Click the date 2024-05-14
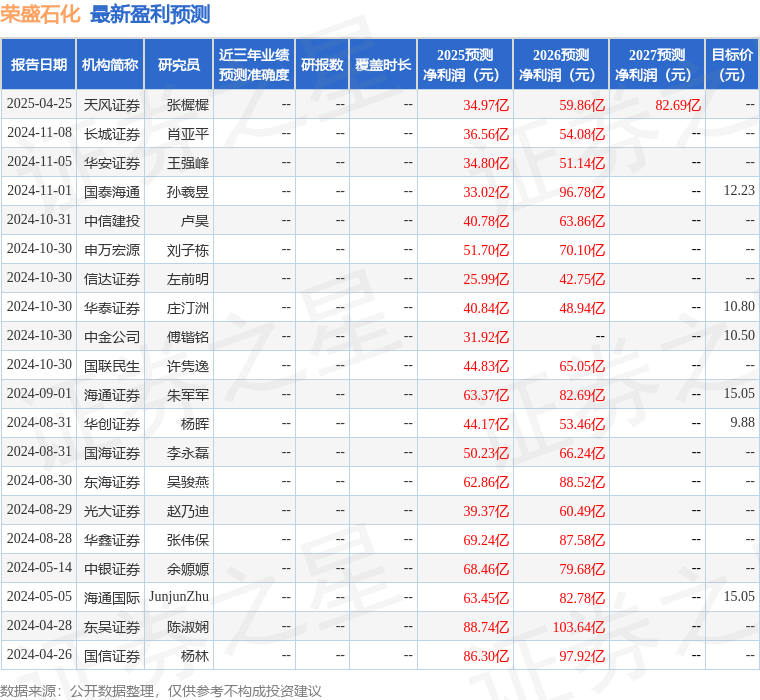The image size is (760, 700). click(39, 568)
